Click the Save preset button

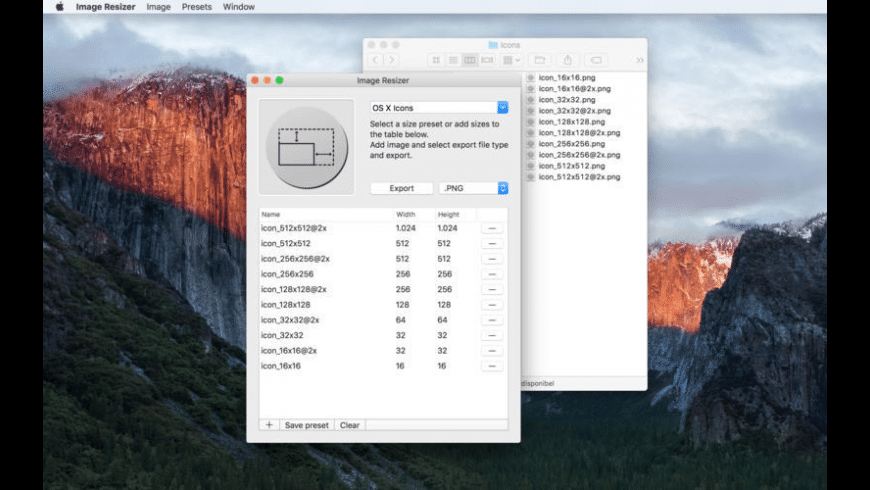click(306, 425)
